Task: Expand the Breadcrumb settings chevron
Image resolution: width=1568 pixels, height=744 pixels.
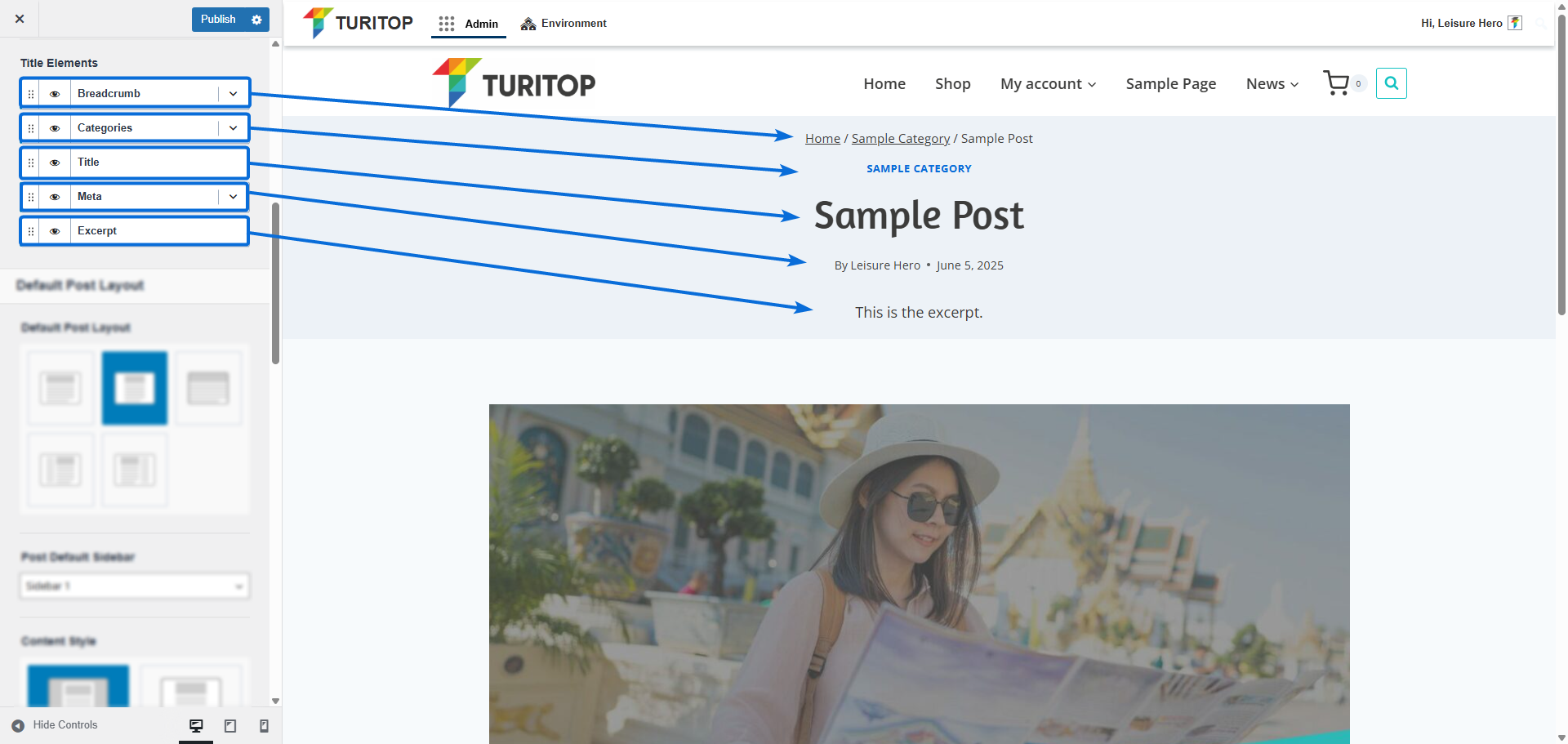Action: [x=233, y=94]
